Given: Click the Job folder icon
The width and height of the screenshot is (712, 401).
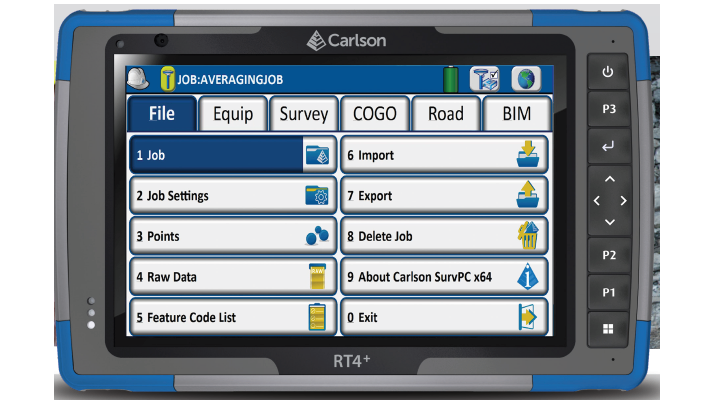Looking at the screenshot, I should pyautogui.click(x=317, y=155).
